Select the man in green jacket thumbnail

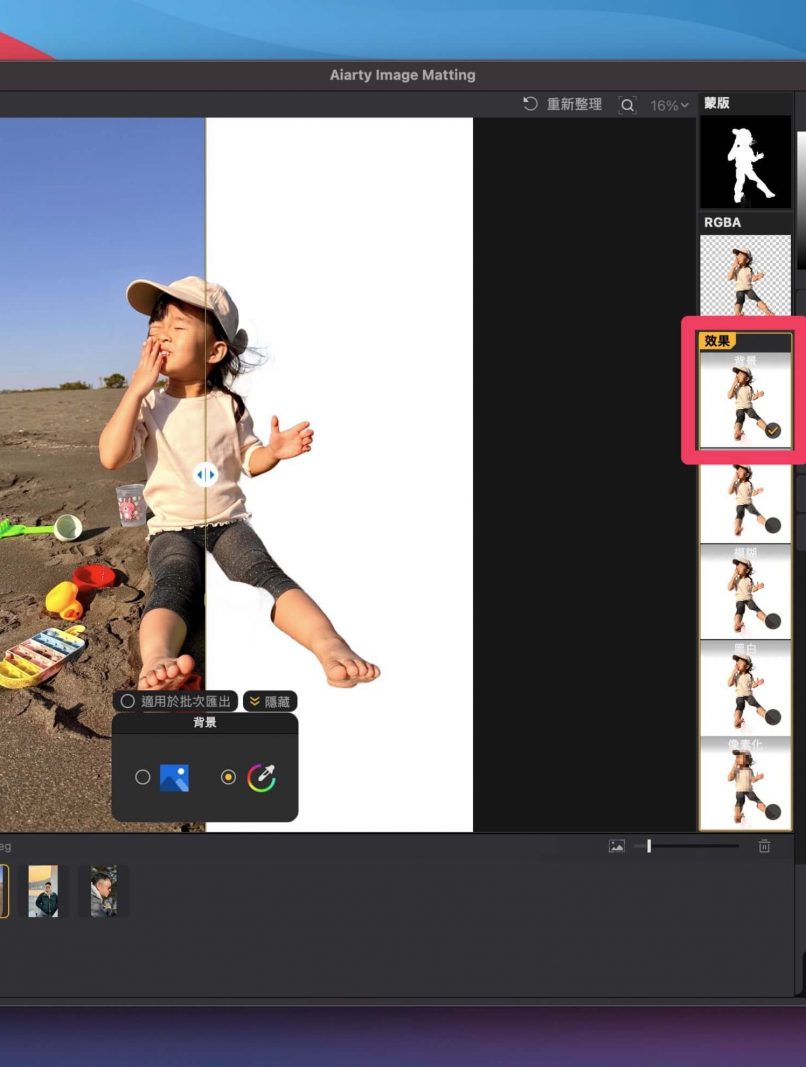[x=43, y=891]
